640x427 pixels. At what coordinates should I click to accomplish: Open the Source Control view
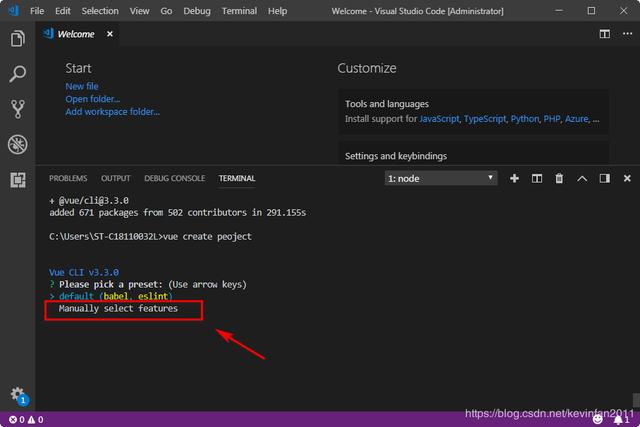click(x=18, y=109)
